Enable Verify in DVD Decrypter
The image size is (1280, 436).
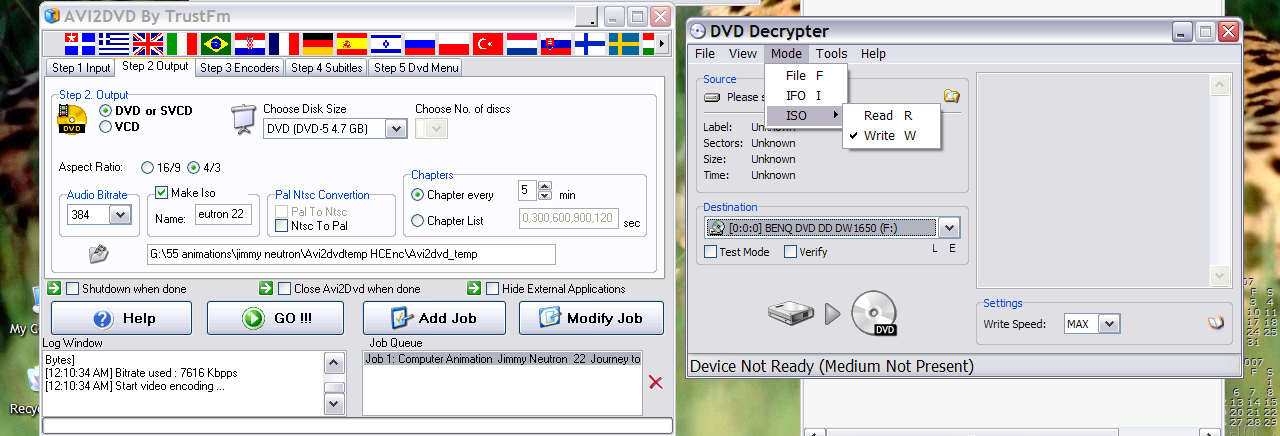tap(790, 252)
